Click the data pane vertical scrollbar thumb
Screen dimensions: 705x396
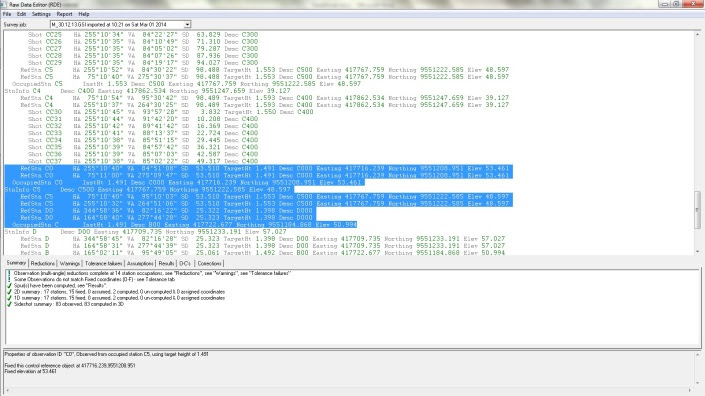point(697,210)
